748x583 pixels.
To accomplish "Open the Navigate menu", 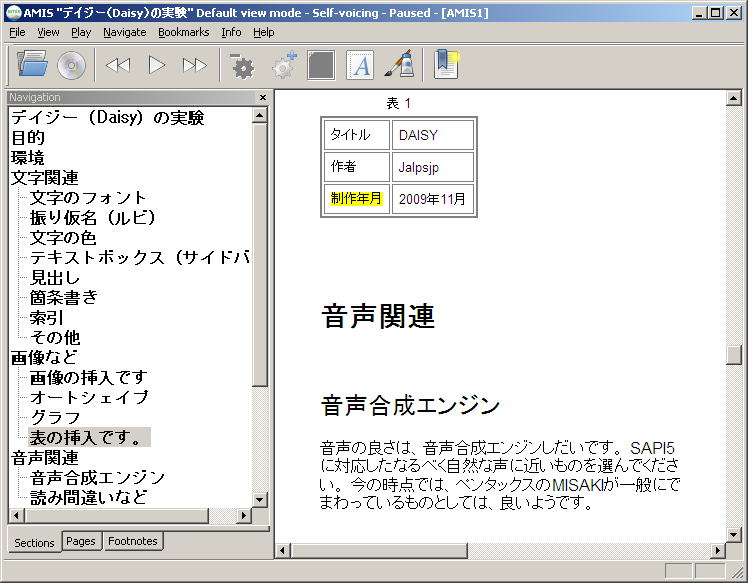I will click(x=125, y=32).
